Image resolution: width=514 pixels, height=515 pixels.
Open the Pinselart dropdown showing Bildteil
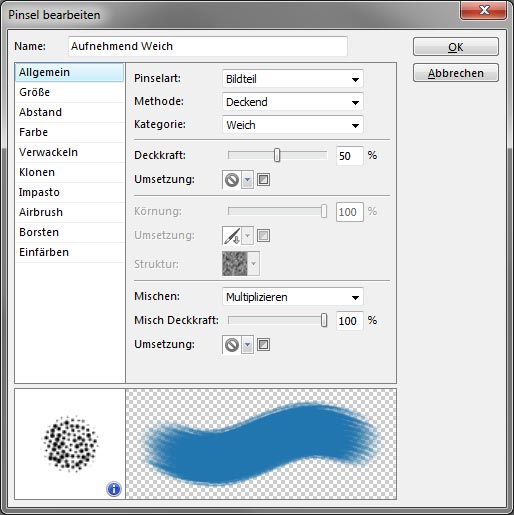coord(292,79)
